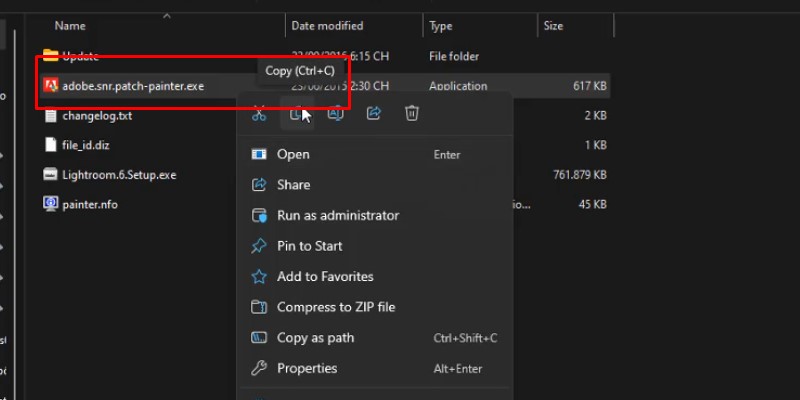This screenshot has height=400, width=800.
Task: Select the changelog.txt file name
Action: (97, 116)
